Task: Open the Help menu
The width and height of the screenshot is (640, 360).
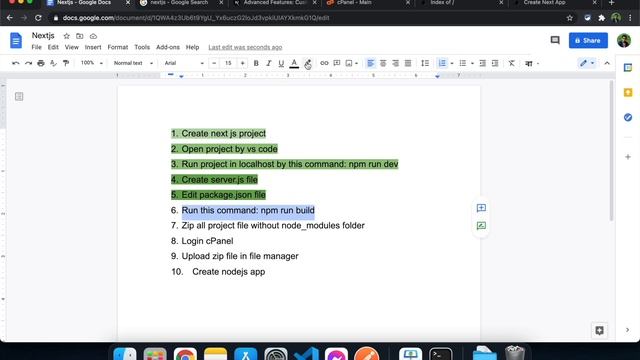Action: [192, 47]
